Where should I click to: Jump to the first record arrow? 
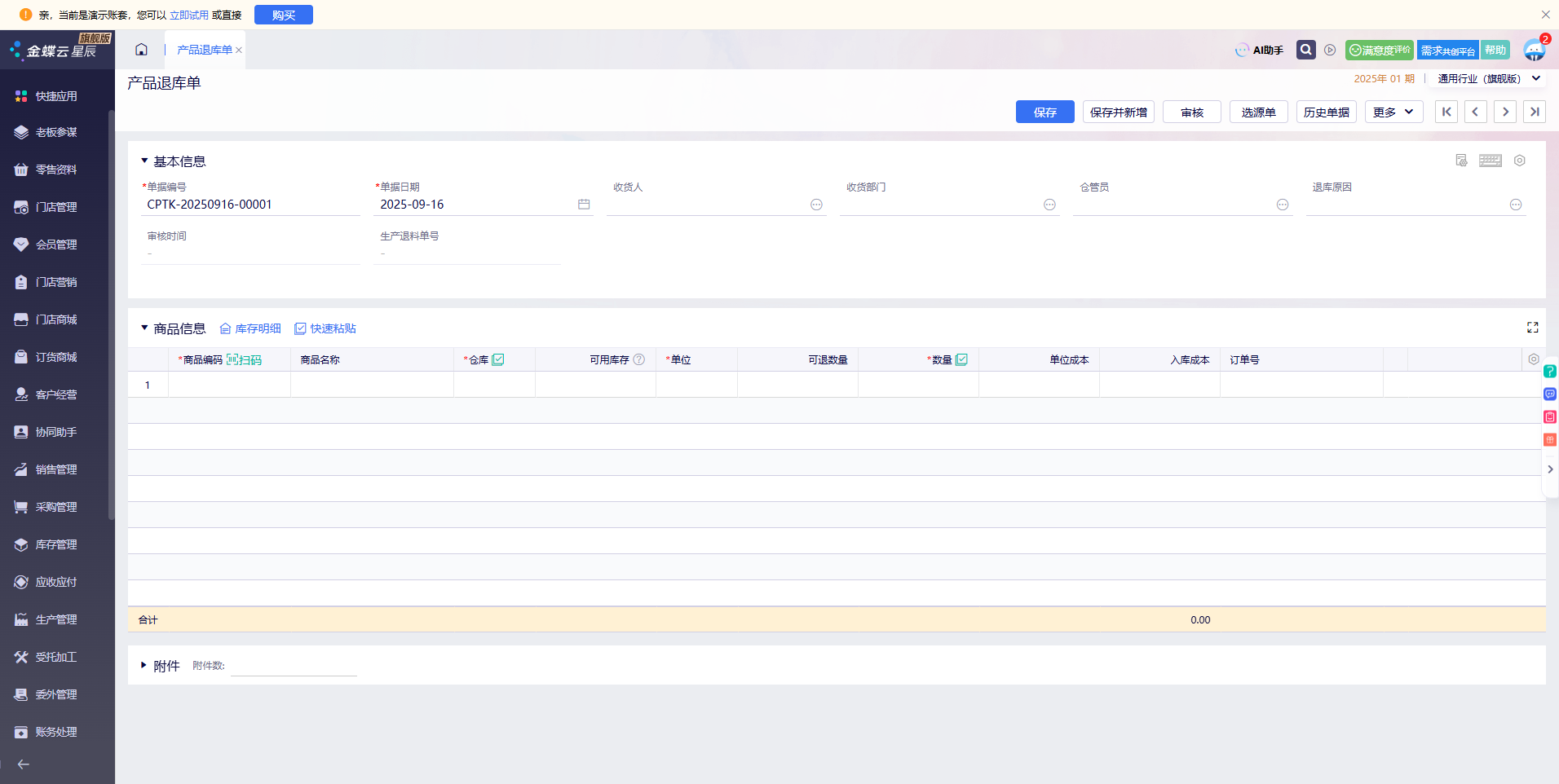[1446, 112]
